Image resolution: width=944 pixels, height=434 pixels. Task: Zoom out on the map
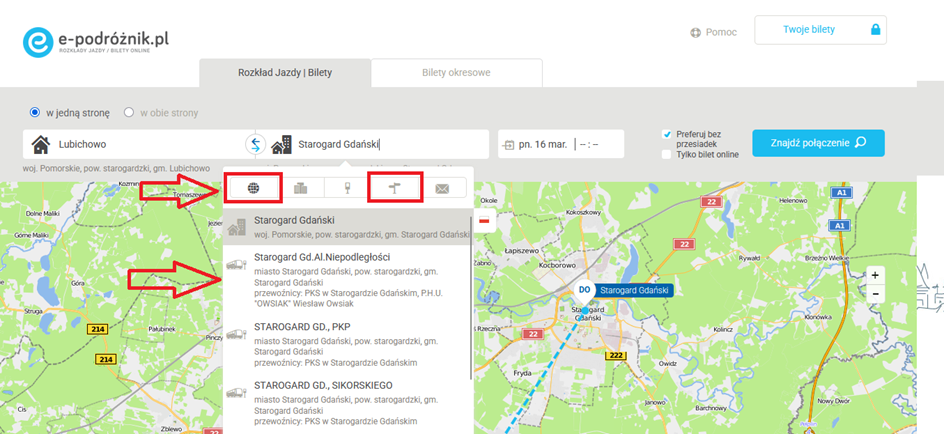click(876, 293)
